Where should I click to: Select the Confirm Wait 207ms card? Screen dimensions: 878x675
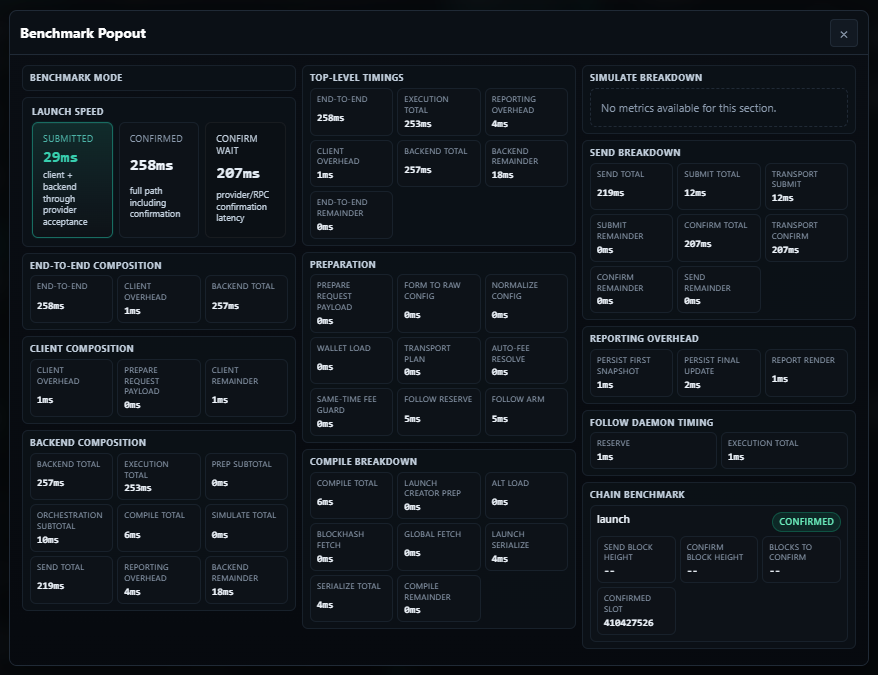point(246,180)
